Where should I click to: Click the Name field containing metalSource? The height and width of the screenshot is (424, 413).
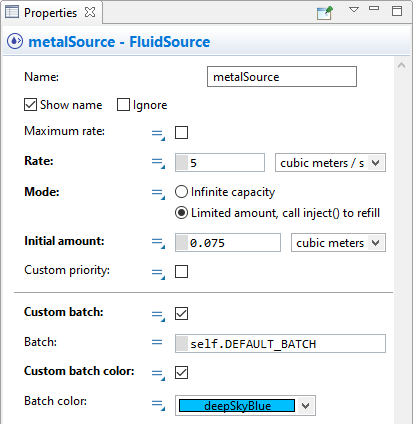click(282, 77)
